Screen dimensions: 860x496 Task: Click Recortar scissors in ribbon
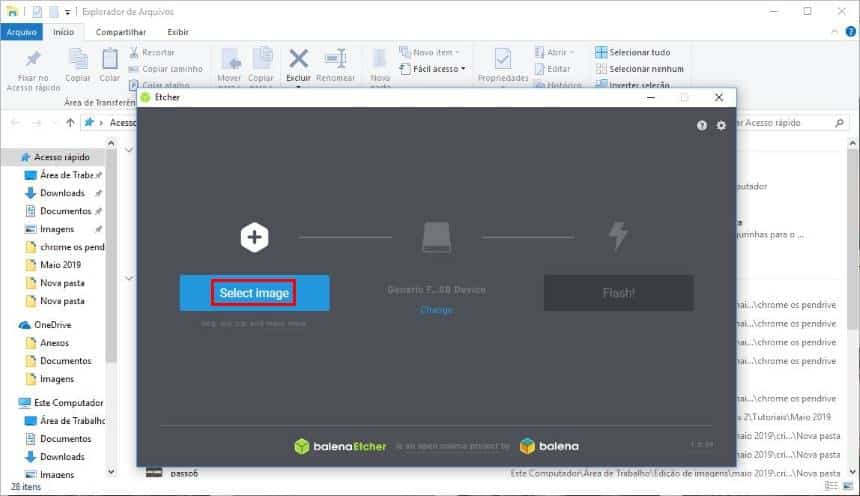(x=152, y=52)
